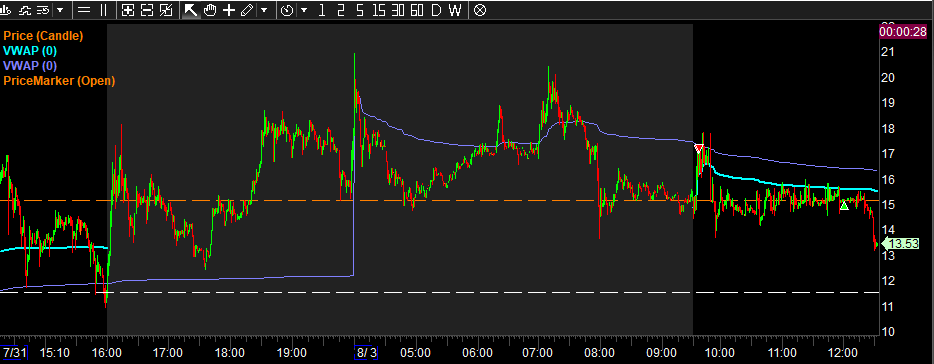Add a horizontal line tool
Screen dimensions: 934x364
point(84,10)
